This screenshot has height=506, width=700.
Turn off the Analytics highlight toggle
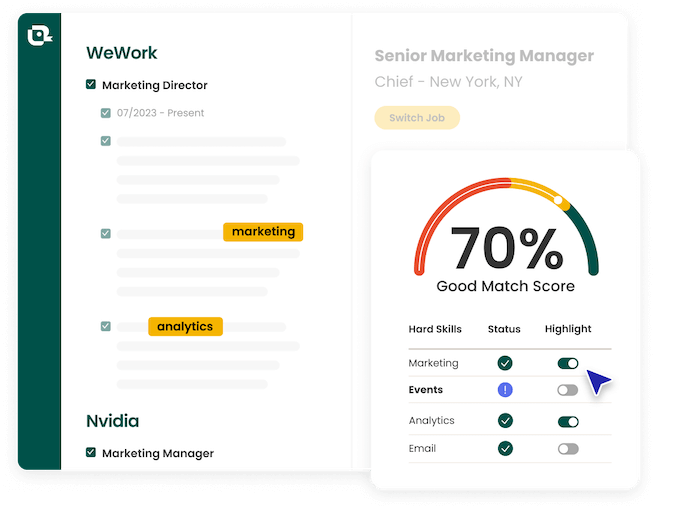(x=568, y=422)
